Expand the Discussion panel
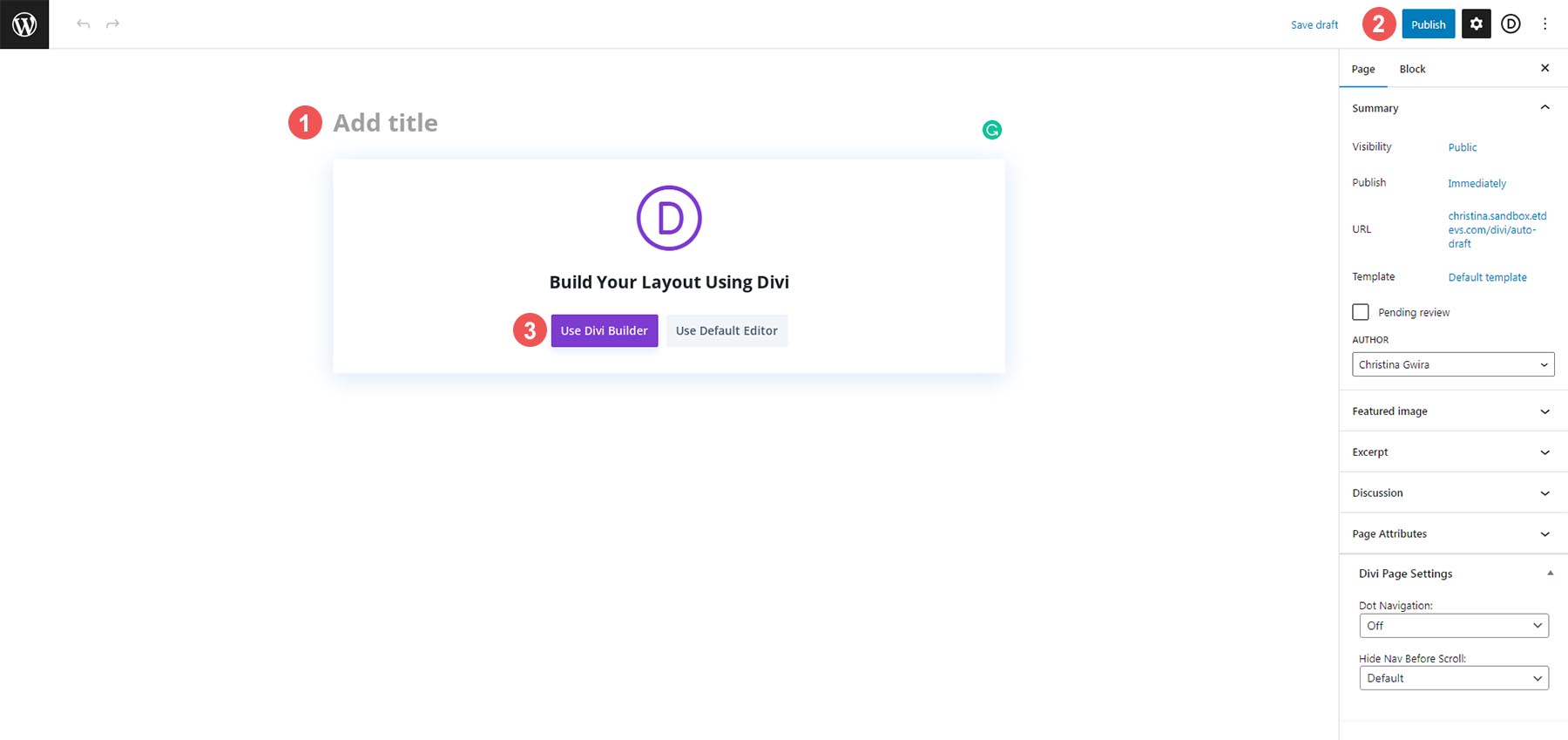Screen dimensions: 1568x740 (1453, 493)
